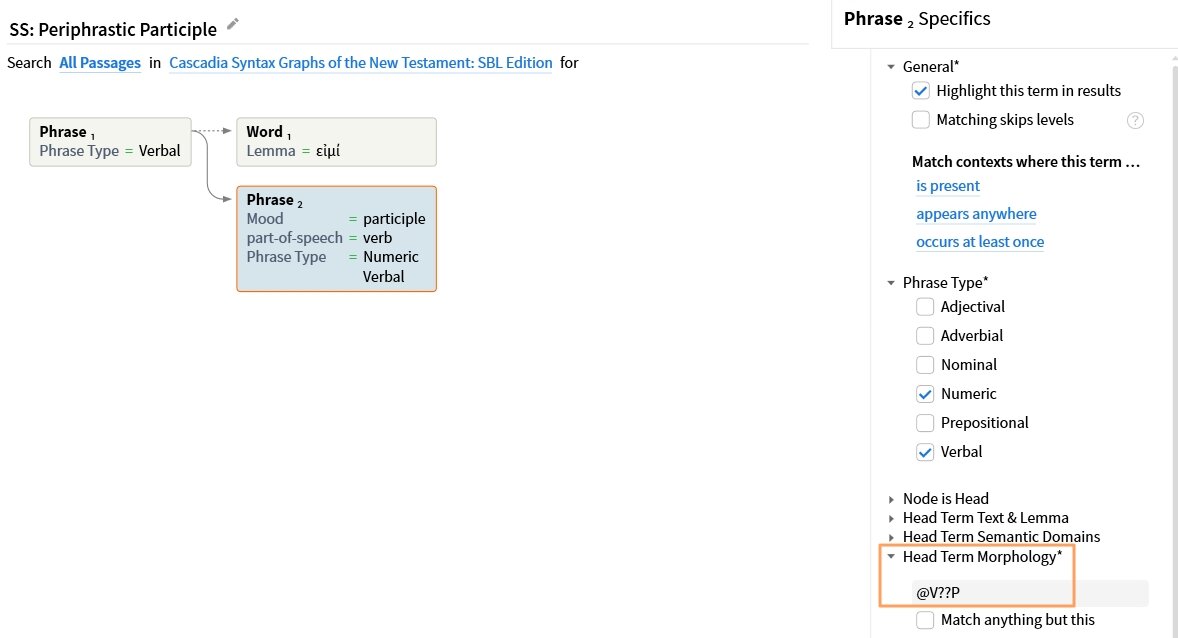Check the Adjectival phrase type
Image resolution: width=1178 pixels, height=638 pixels.
[925, 307]
